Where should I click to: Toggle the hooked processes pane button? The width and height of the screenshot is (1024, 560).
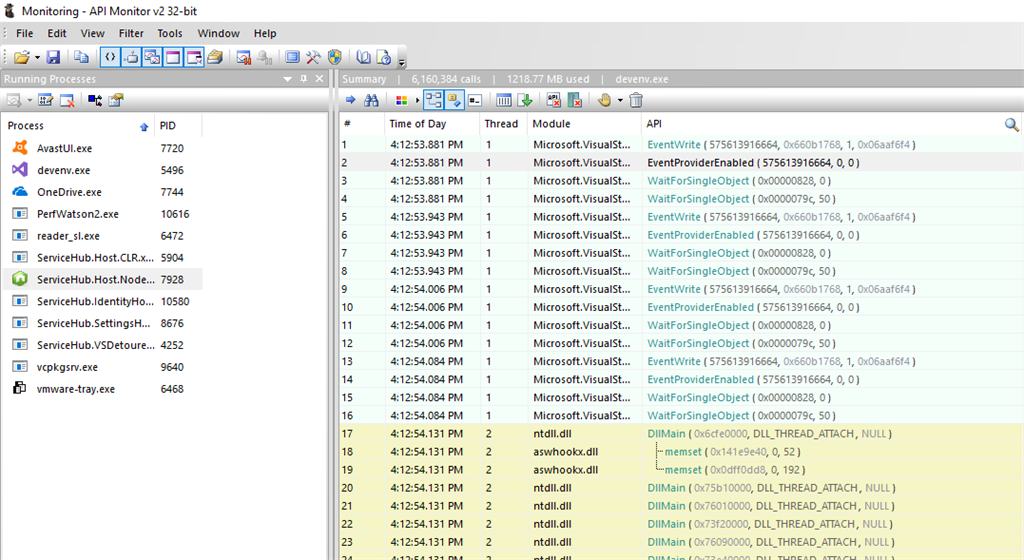tap(131, 57)
